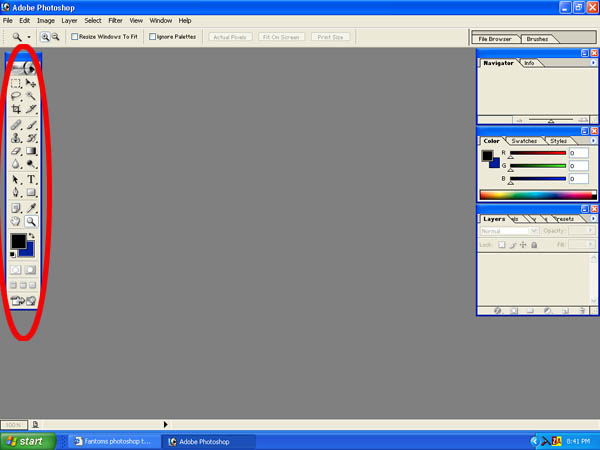Click the Windows Start button
Viewport: 600px width, 450px height.
point(24,440)
